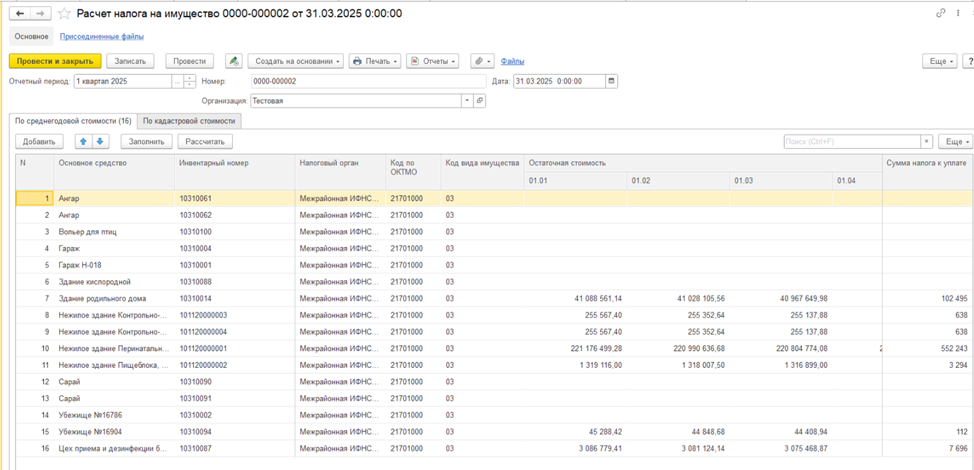Image resolution: width=974 pixels, height=470 pixels.
Task: Select the Вольер для птиц row
Action: [494, 232]
